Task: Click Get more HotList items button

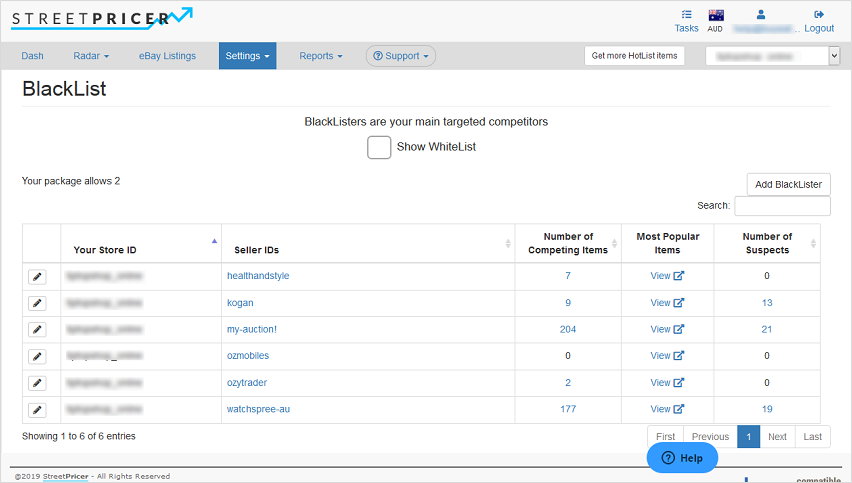Action: [x=634, y=56]
